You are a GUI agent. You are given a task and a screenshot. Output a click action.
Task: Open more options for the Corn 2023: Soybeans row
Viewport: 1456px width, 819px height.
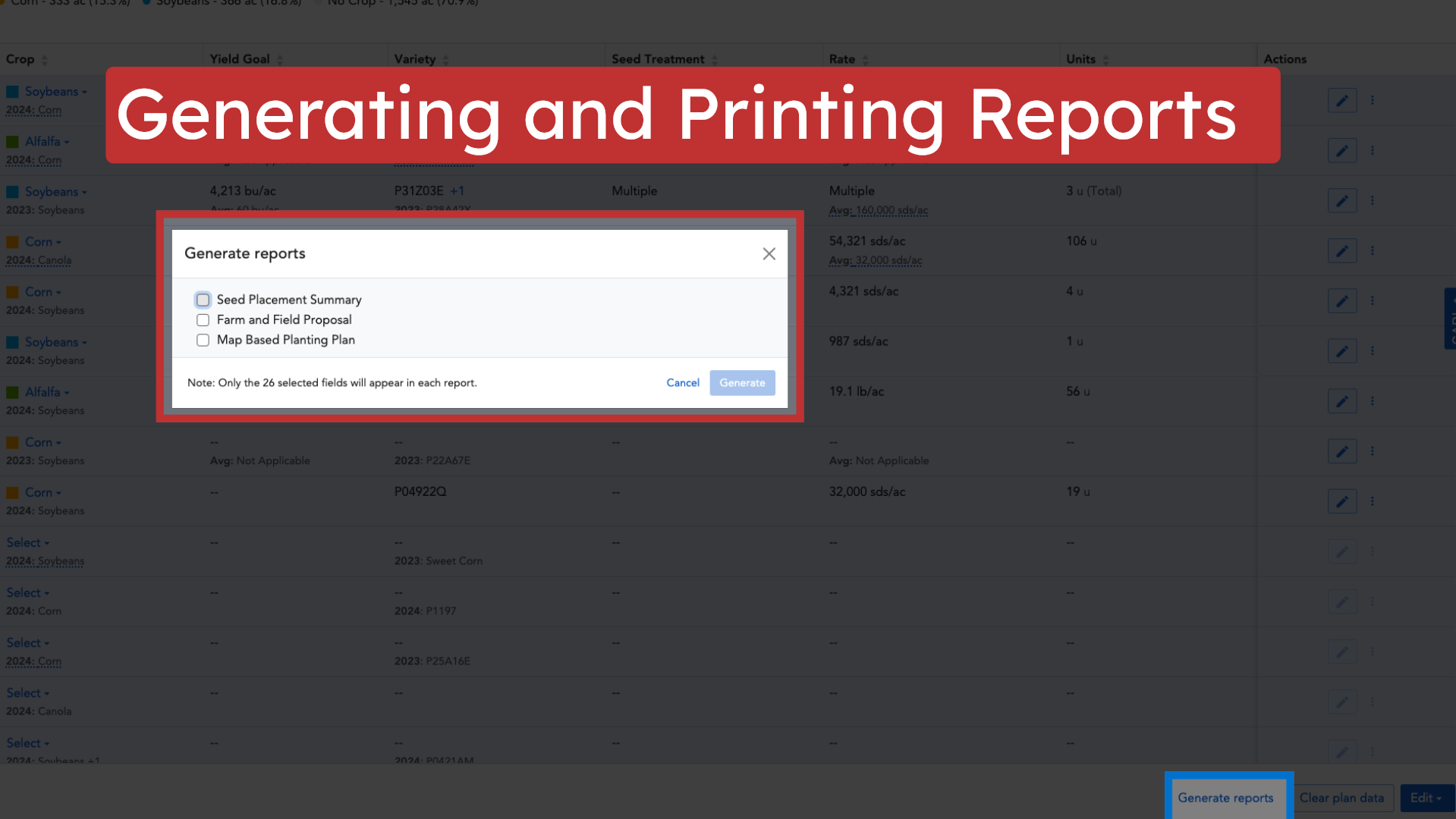coord(1373,450)
